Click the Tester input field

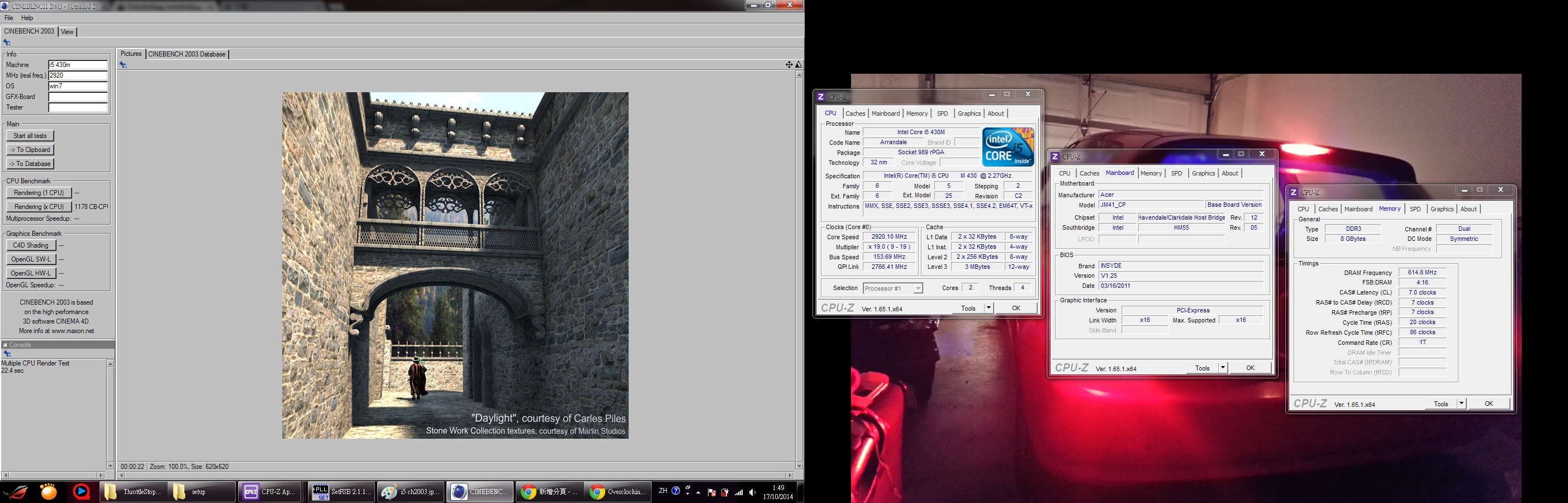[x=78, y=108]
